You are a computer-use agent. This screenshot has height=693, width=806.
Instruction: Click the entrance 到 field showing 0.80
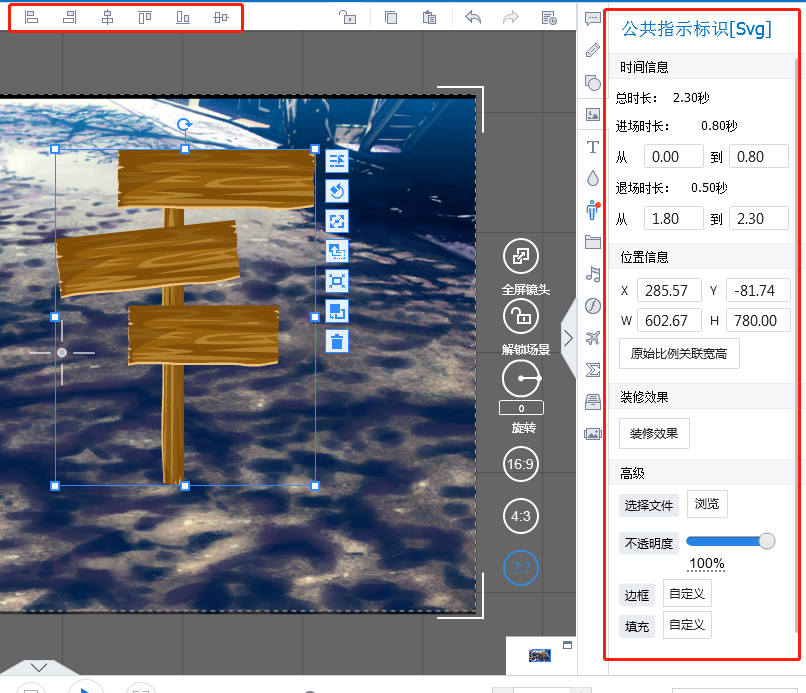(x=759, y=156)
